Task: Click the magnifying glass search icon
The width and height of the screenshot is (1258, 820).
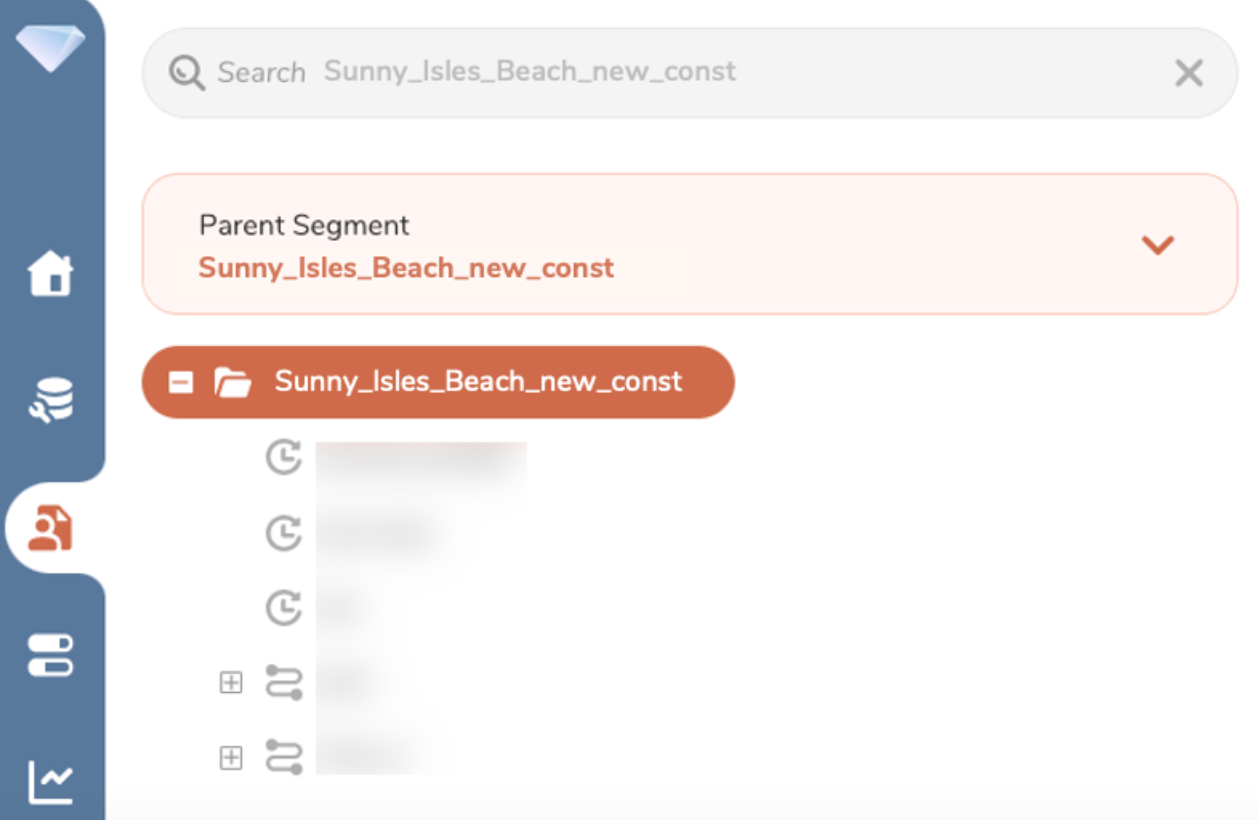Action: (187, 73)
